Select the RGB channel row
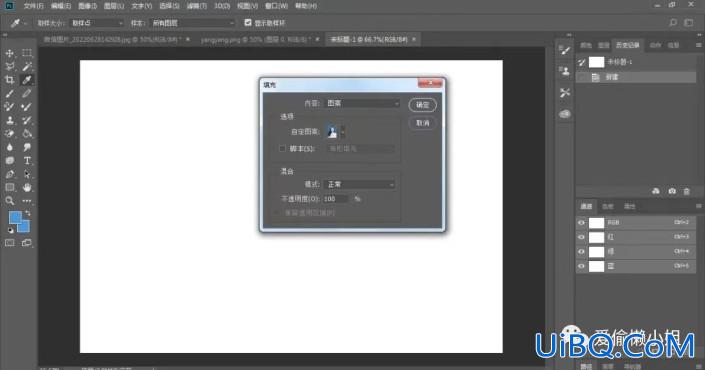The height and width of the screenshot is (370, 705). pos(636,223)
